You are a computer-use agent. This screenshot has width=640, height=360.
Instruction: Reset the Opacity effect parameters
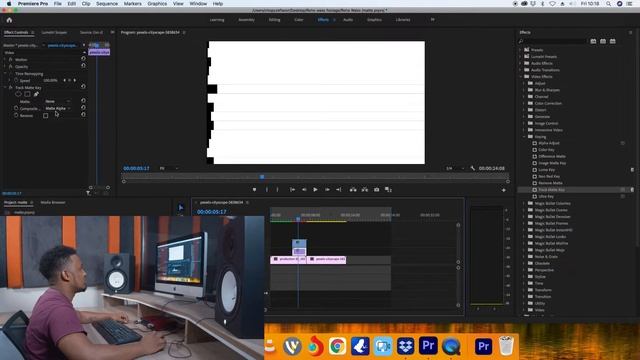(x=83, y=66)
